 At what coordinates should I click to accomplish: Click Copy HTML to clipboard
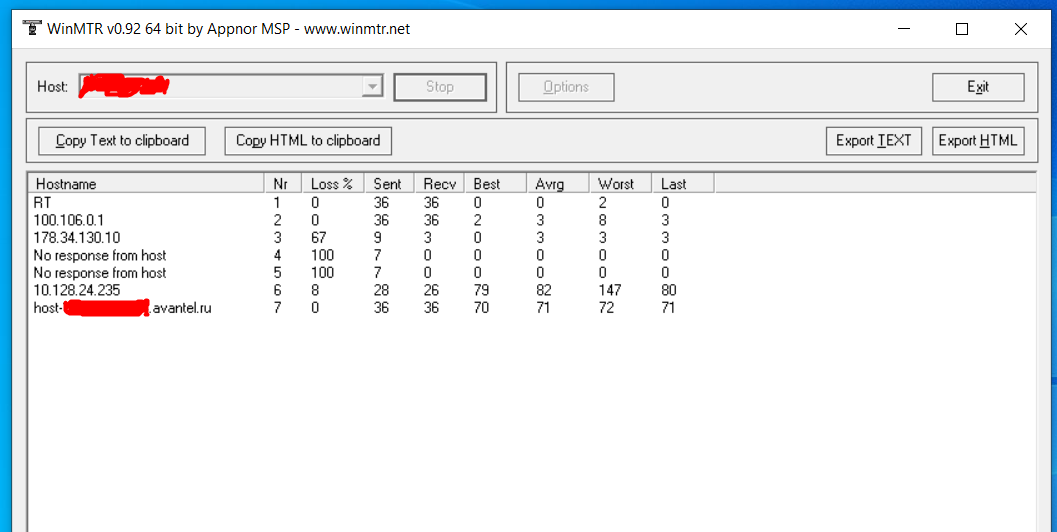tap(308, 141)
